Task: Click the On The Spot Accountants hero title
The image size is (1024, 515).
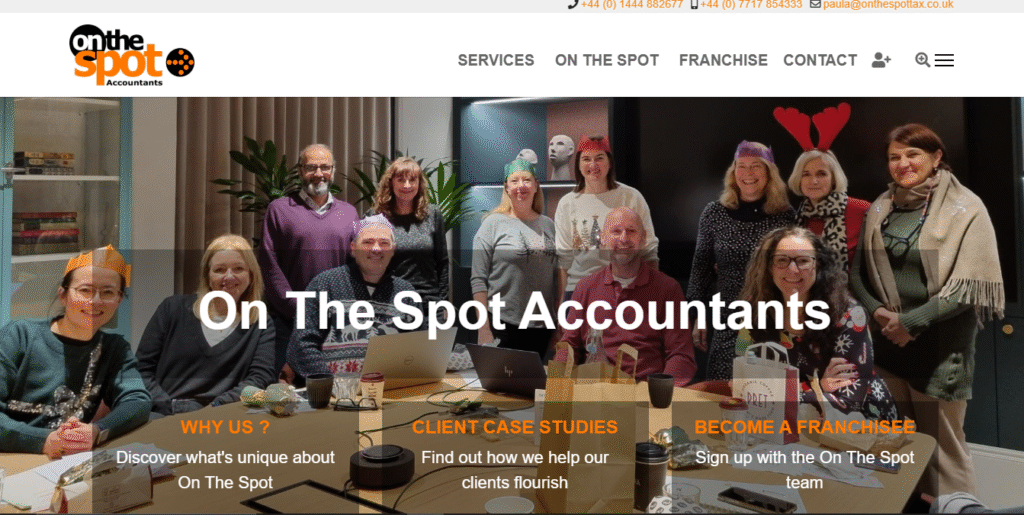Action: 514,311
